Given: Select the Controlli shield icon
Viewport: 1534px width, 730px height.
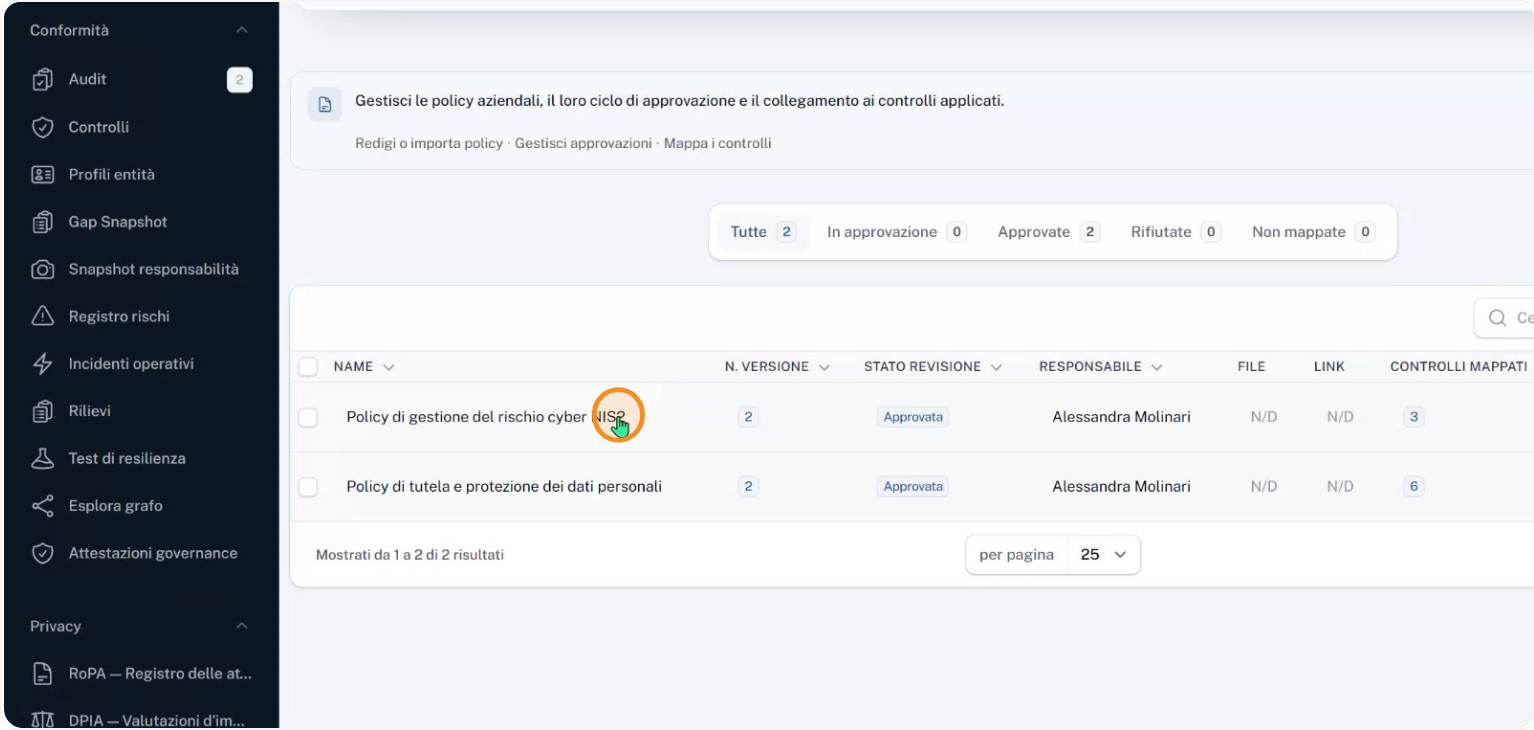Looking at the screenshot, I should tap(42, 127).
